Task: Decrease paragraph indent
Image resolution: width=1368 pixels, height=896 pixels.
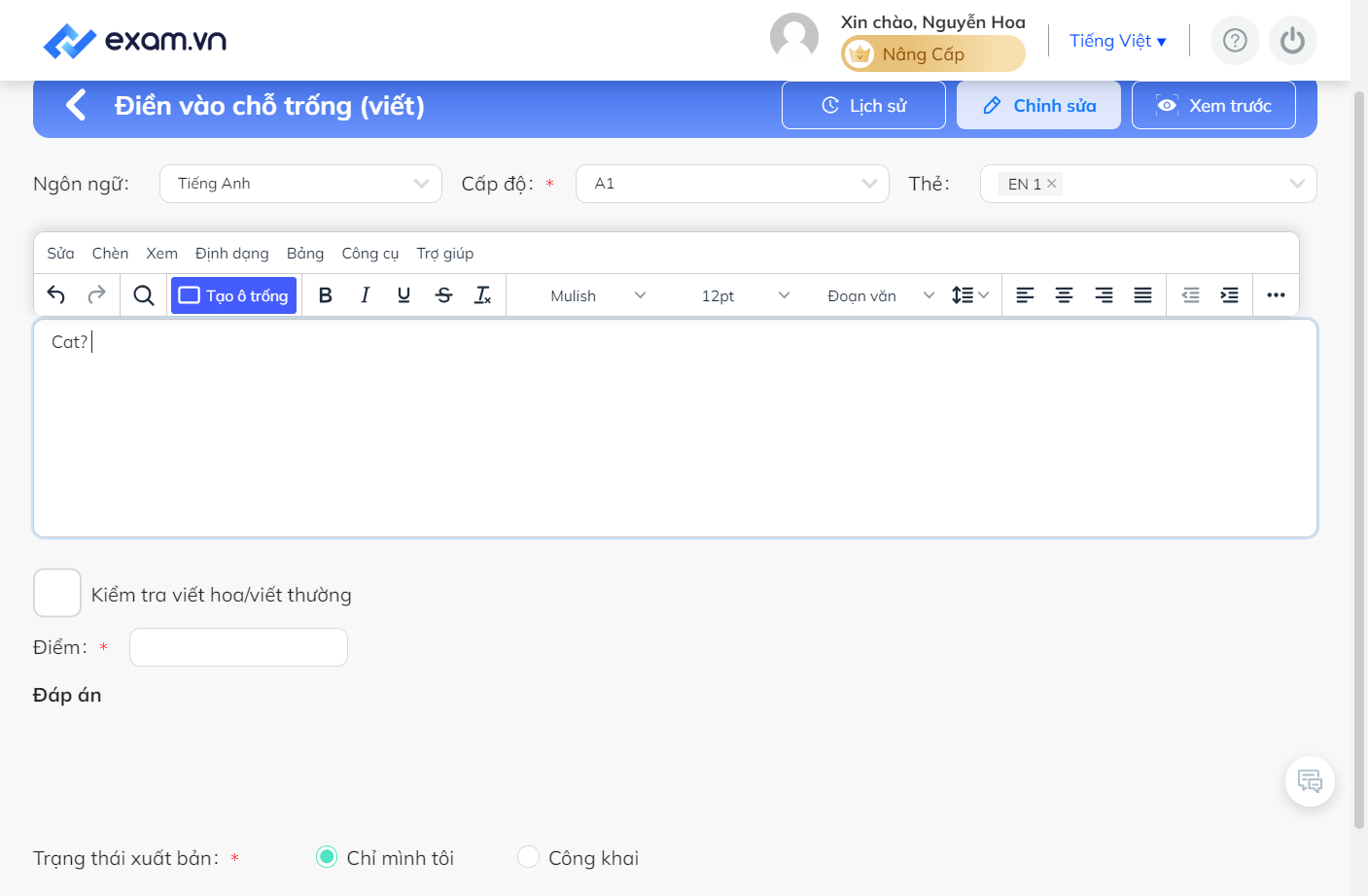Action: 1190,295
